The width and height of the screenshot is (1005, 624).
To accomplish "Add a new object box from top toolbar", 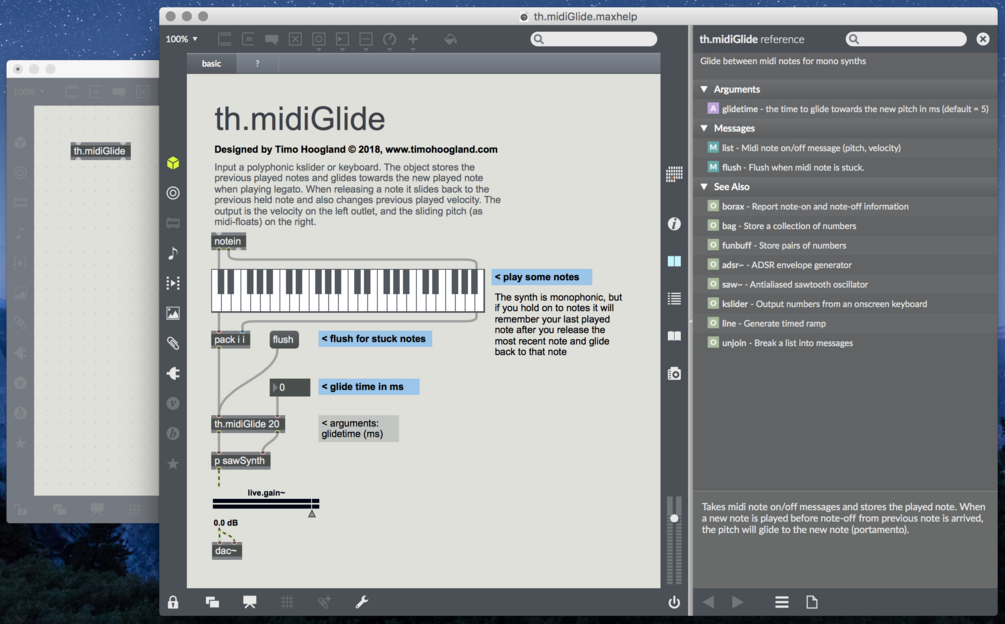I will tap(224, 40).
